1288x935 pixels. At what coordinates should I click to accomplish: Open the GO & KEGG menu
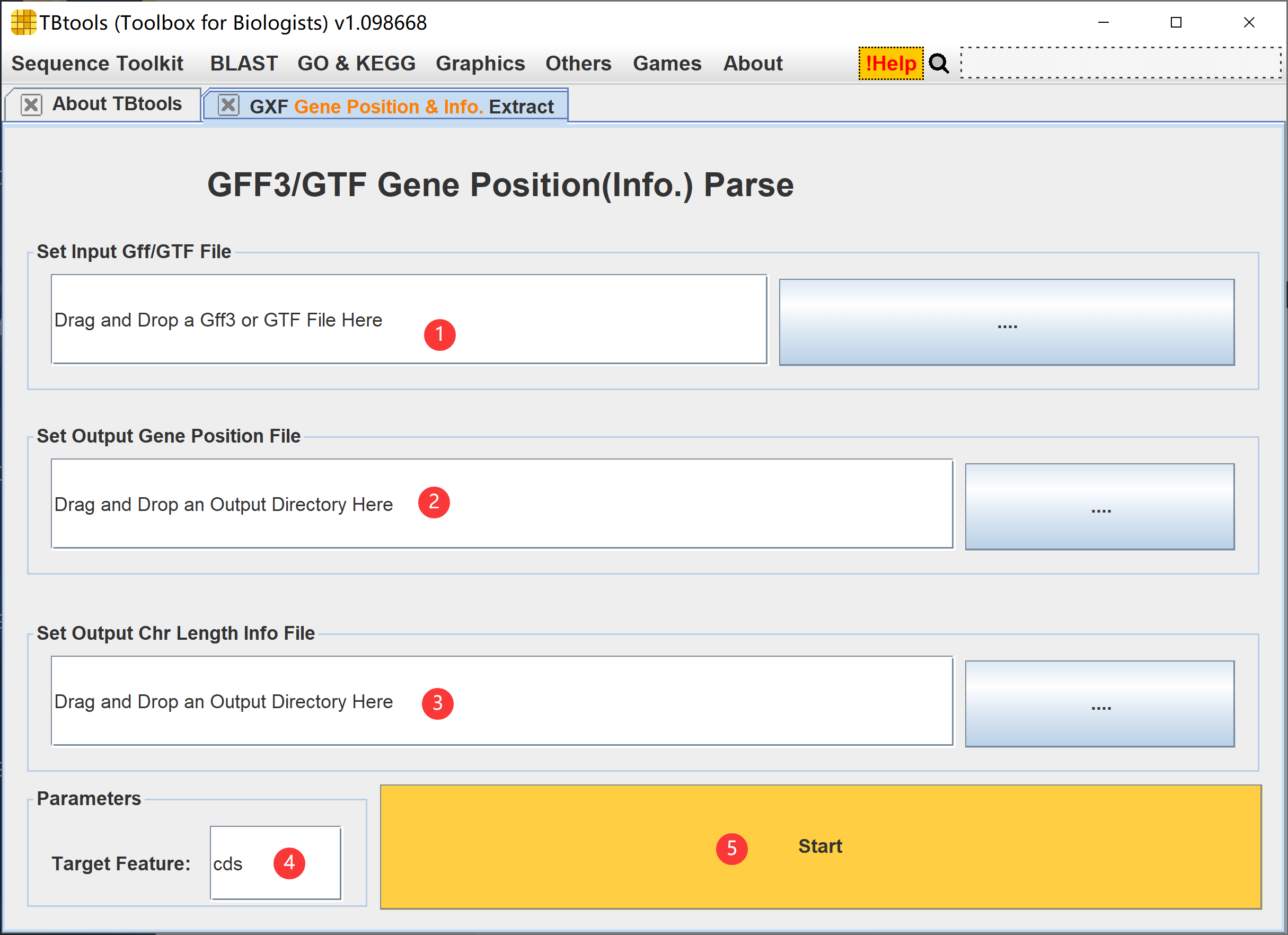pyautogui.click(x=356, y=64)
